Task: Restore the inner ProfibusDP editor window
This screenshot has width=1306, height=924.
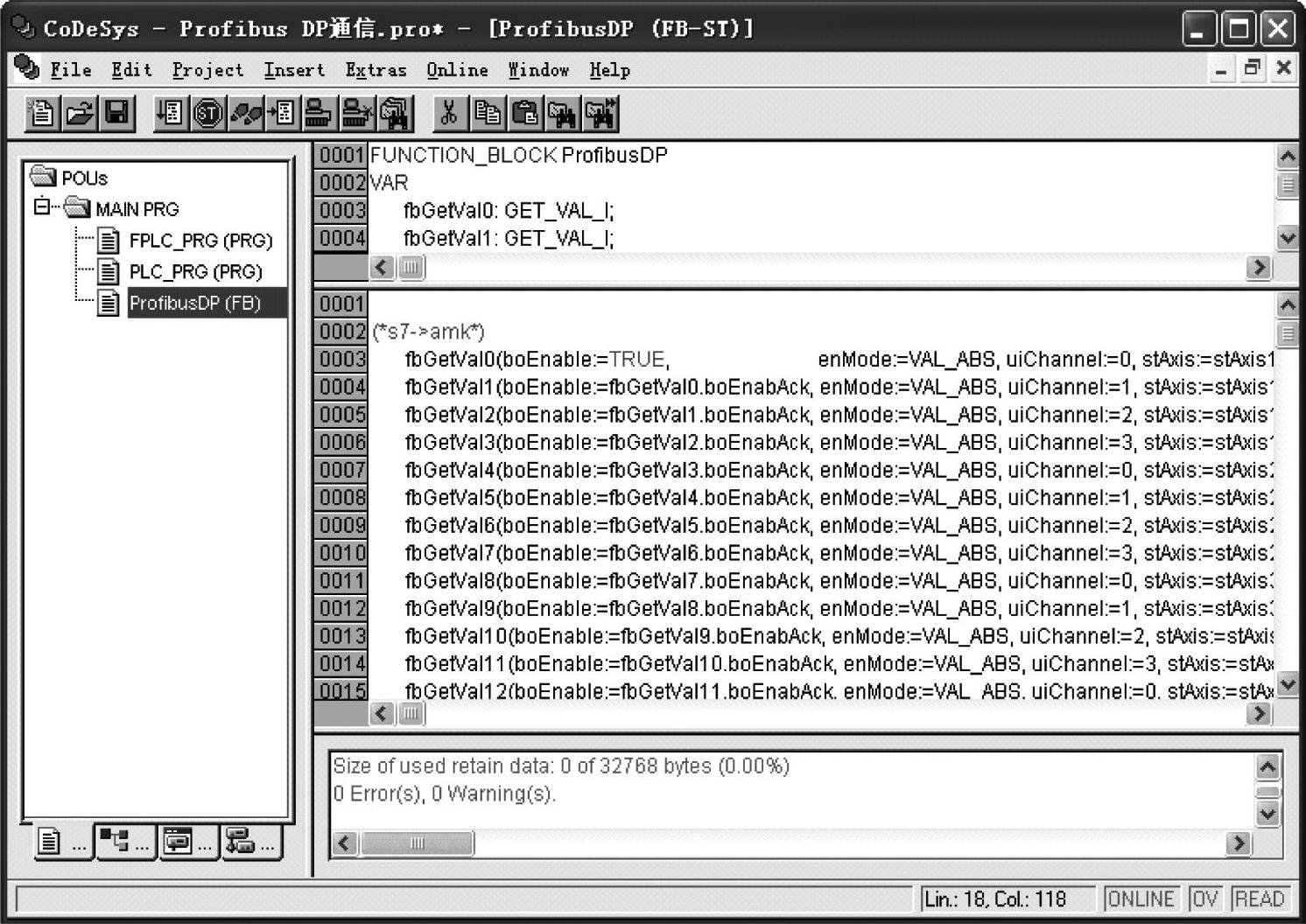Action: click(x=1253, y=68)
